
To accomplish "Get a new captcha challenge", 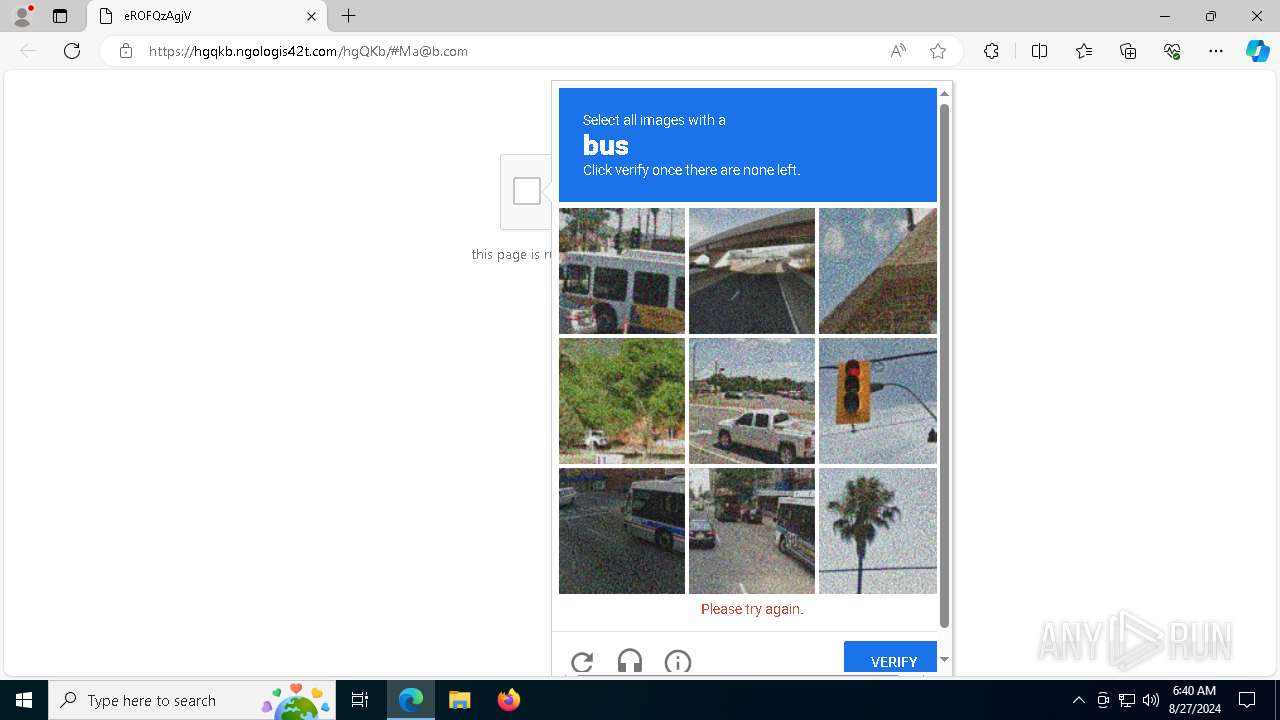I will [x=582, y=662].
